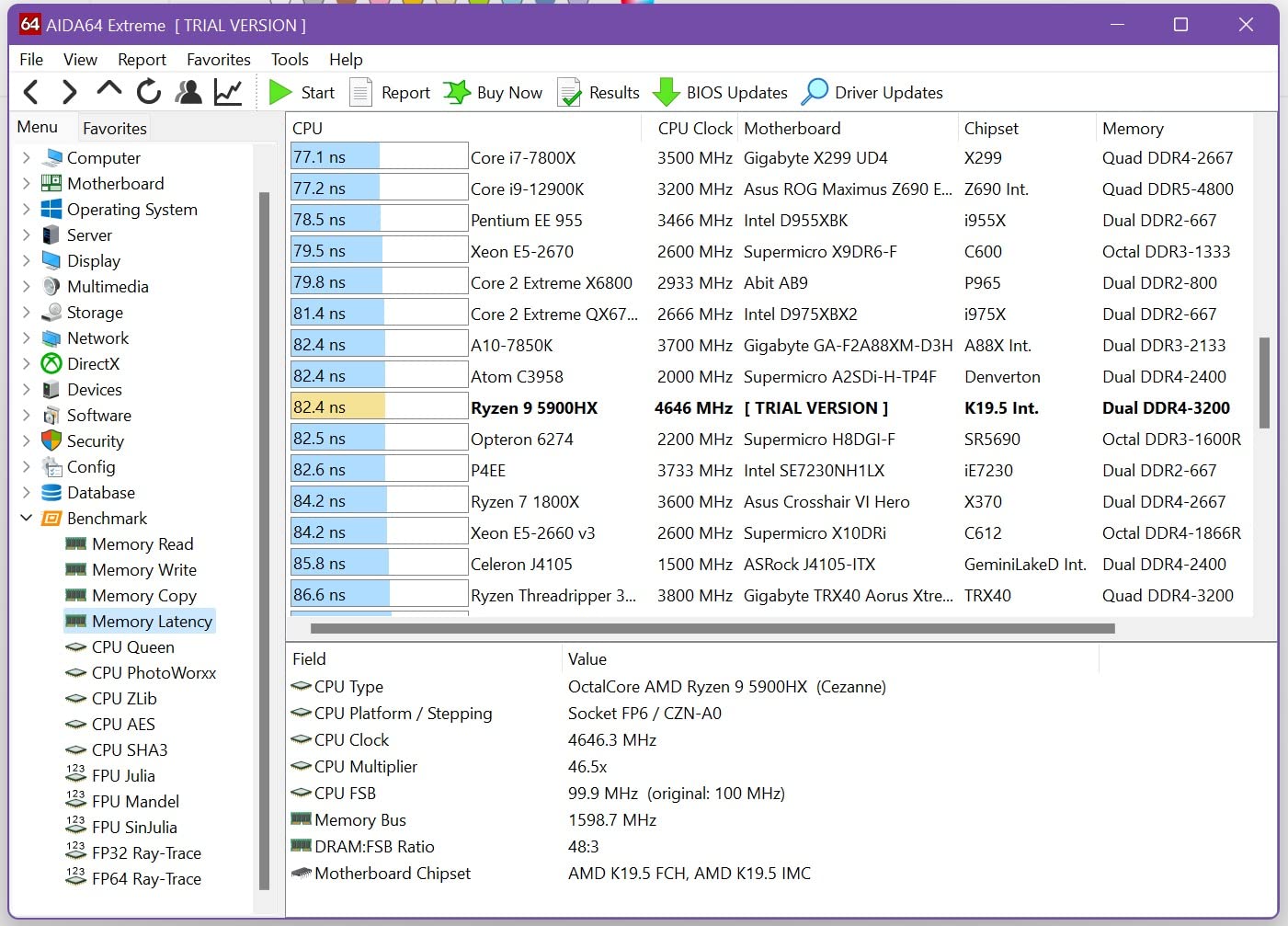Open the graph chart toolbar icon
Screen dimensions: 1288x926
(228, 92)
